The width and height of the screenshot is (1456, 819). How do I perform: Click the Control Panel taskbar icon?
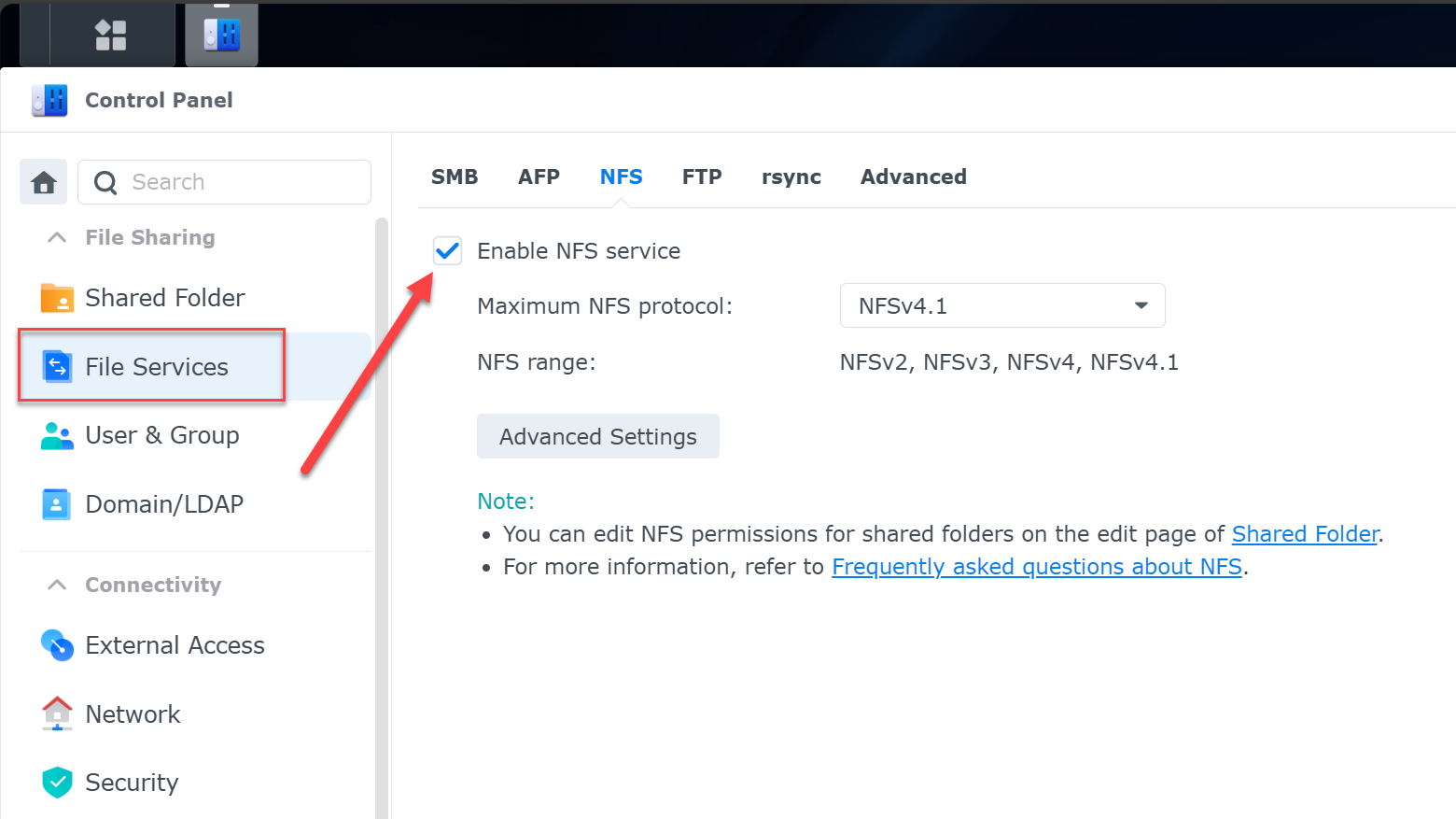coord(221,35)
